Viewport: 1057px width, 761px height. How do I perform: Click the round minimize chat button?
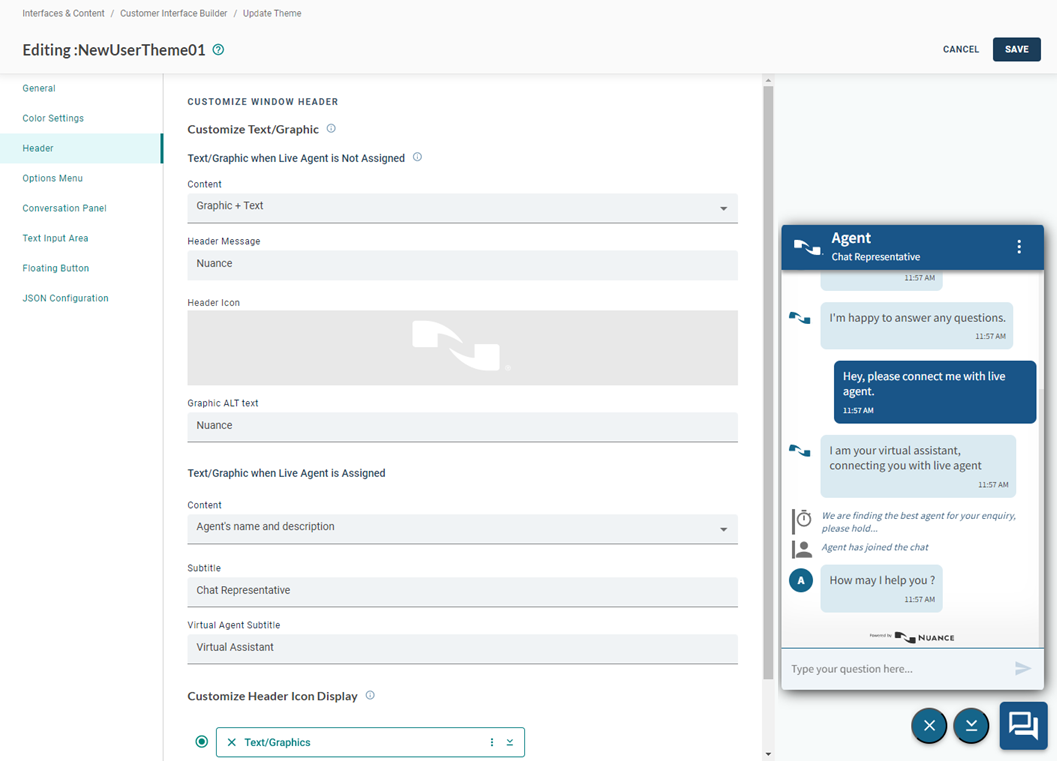pos(971,726)
